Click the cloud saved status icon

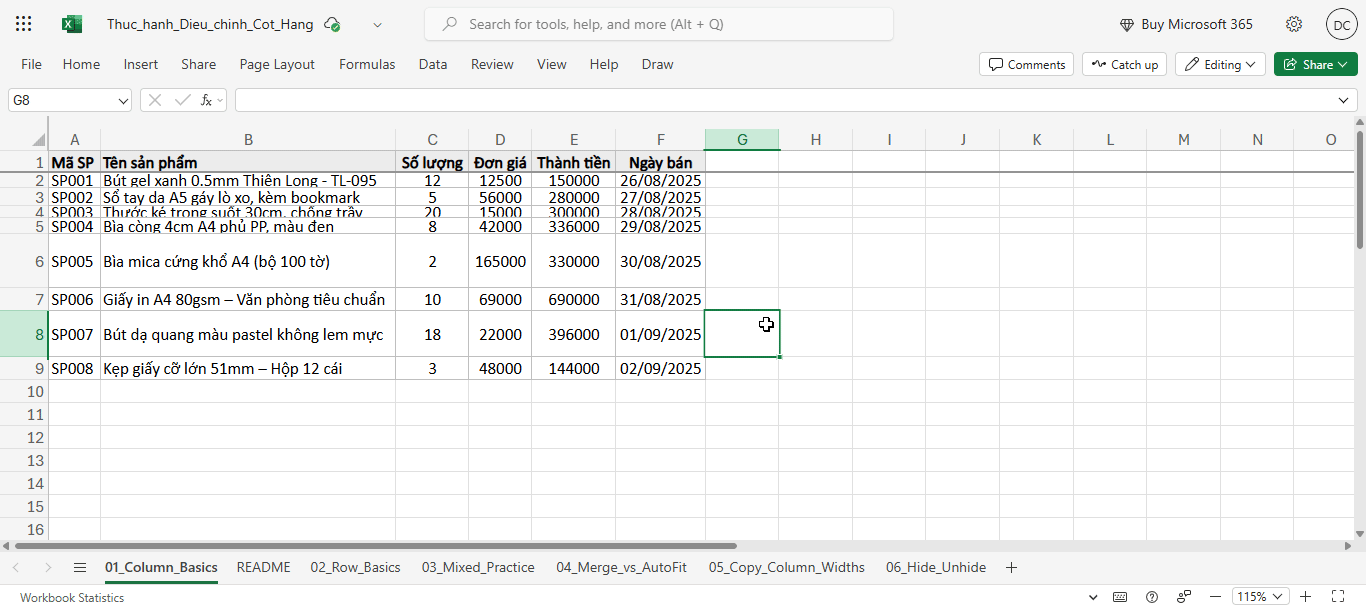coord(332,24)
